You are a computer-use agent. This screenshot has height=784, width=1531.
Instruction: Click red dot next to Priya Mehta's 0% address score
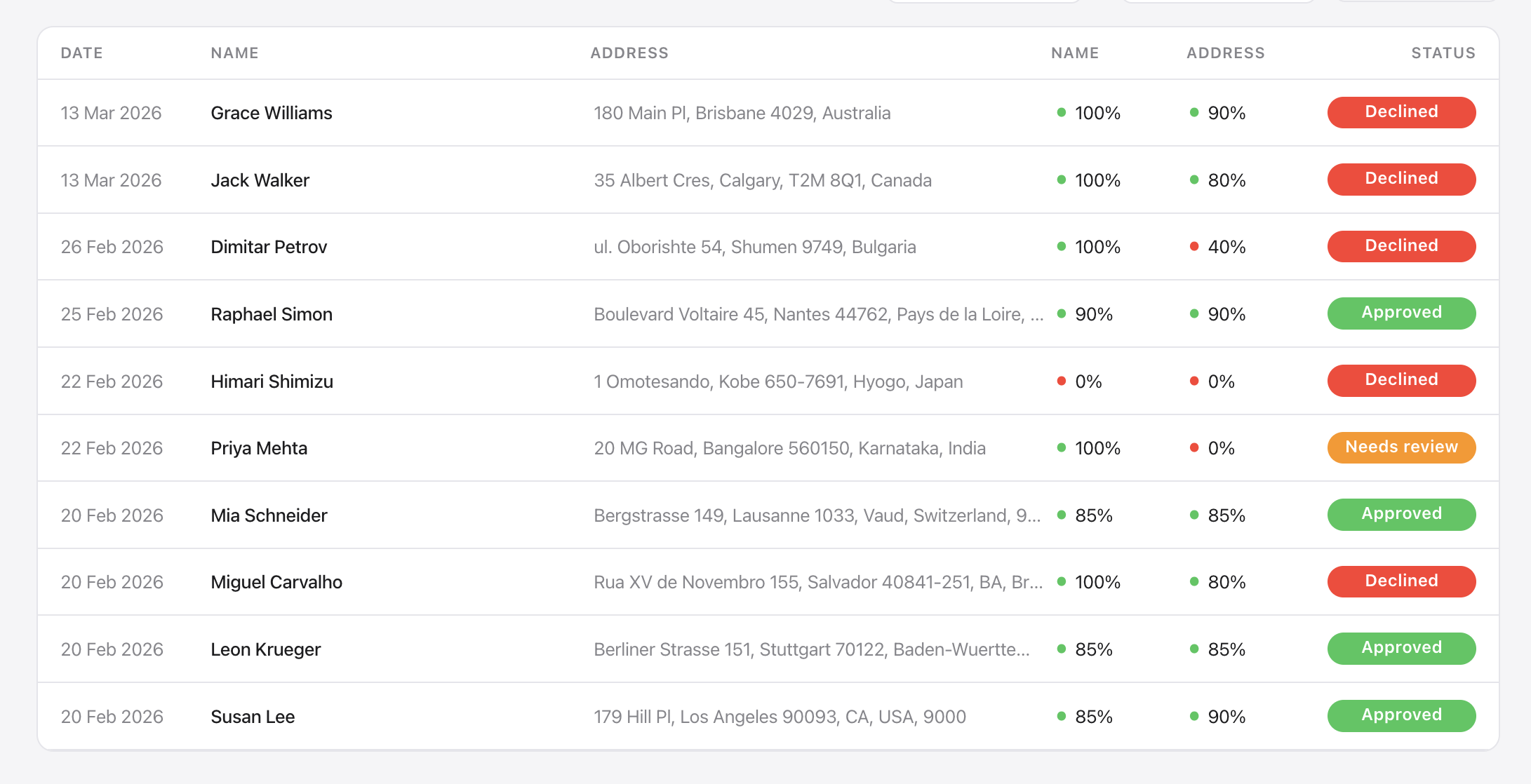(1194, 447)
